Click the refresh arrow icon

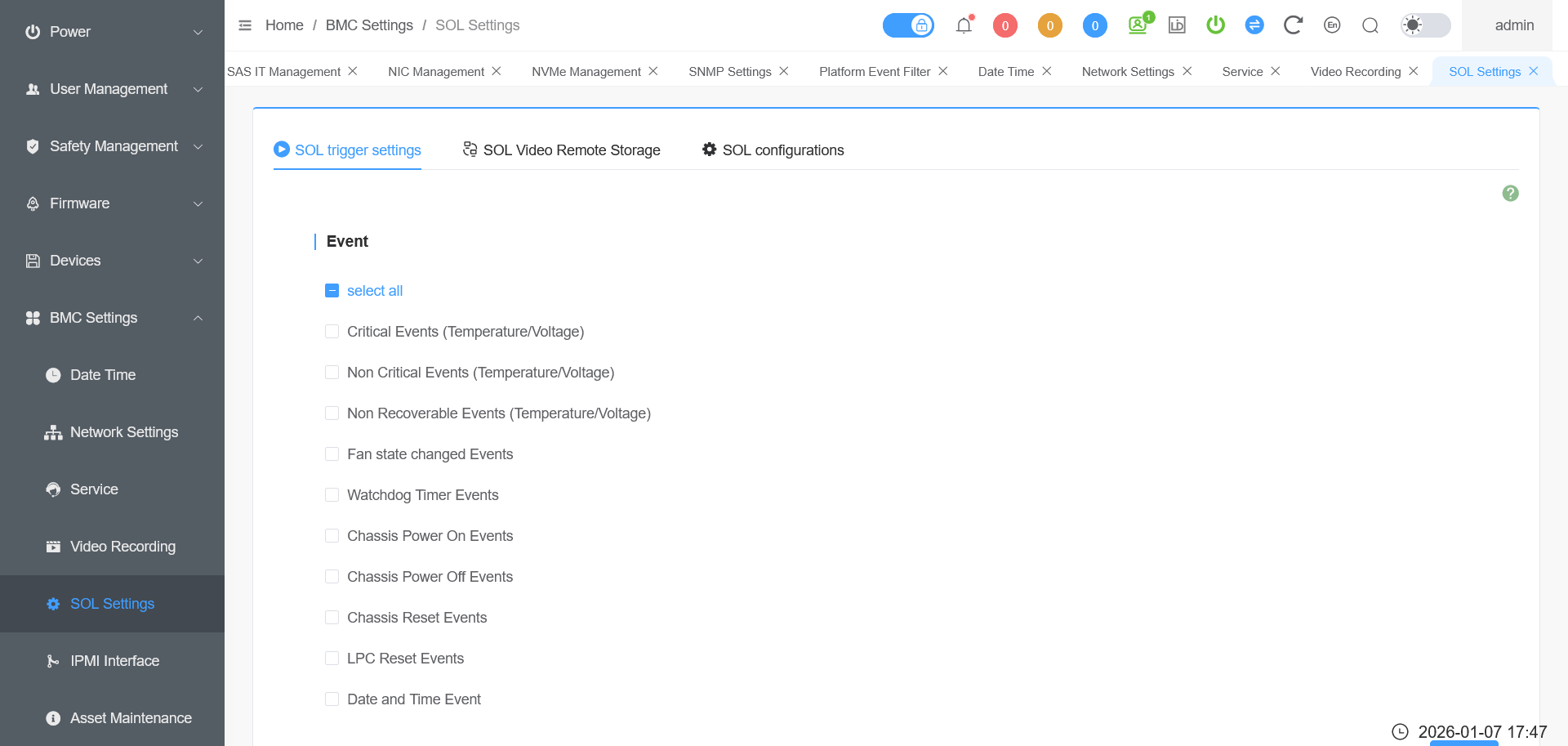click(x=1292, y=25)
